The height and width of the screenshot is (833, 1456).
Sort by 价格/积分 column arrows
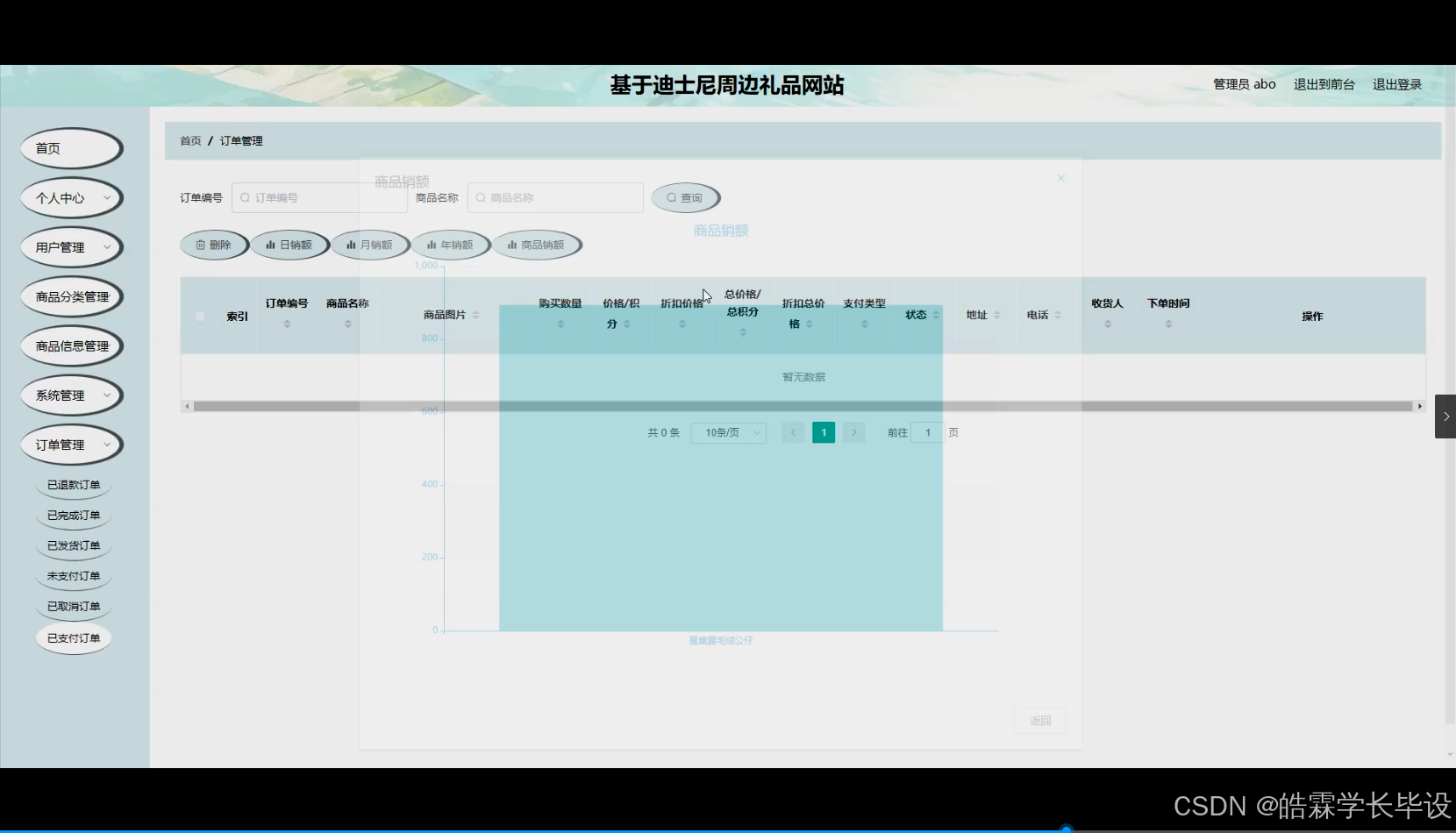pos(627,324)
